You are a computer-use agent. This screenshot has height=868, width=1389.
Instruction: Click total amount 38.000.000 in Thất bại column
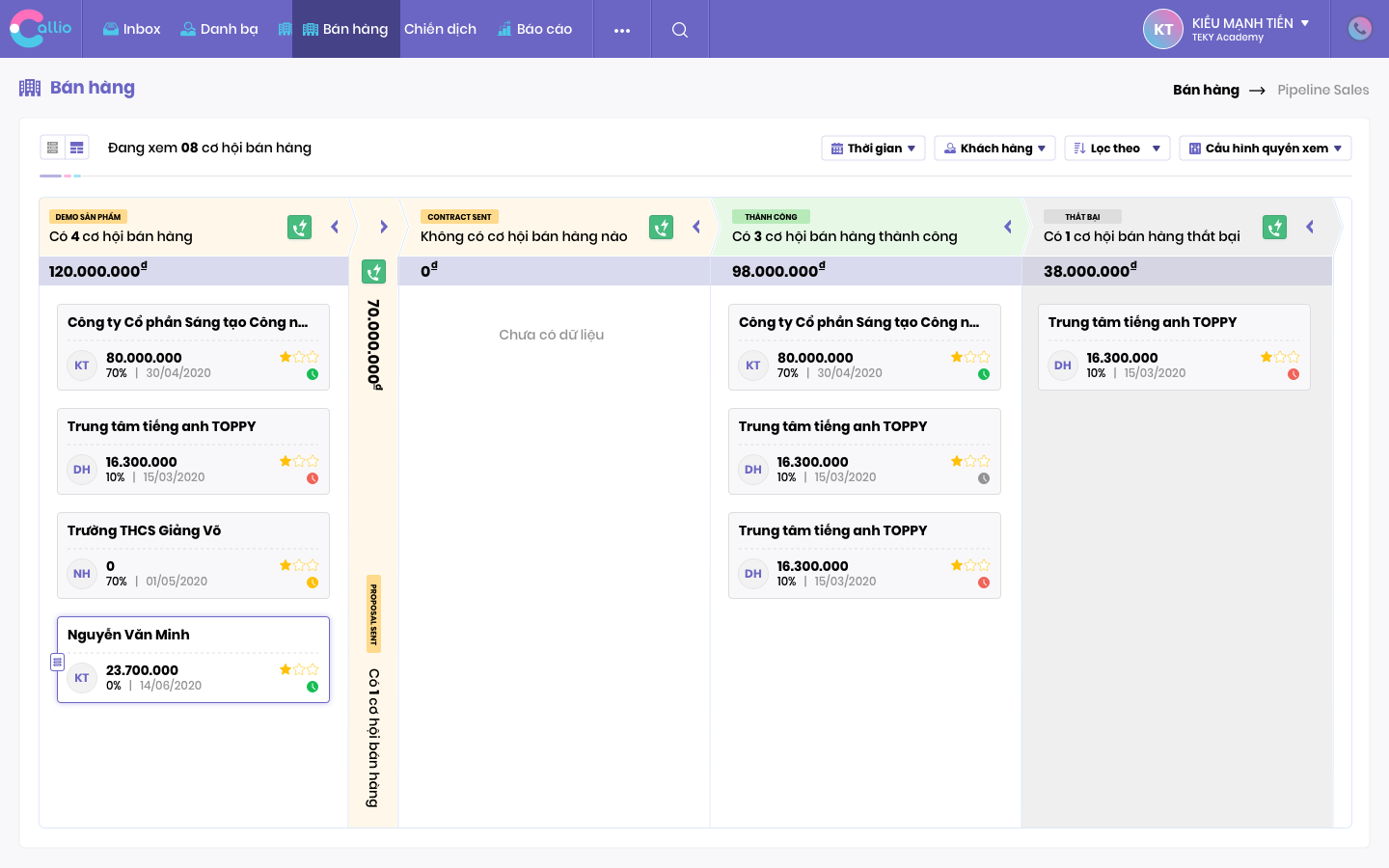tap(1090, 271)
